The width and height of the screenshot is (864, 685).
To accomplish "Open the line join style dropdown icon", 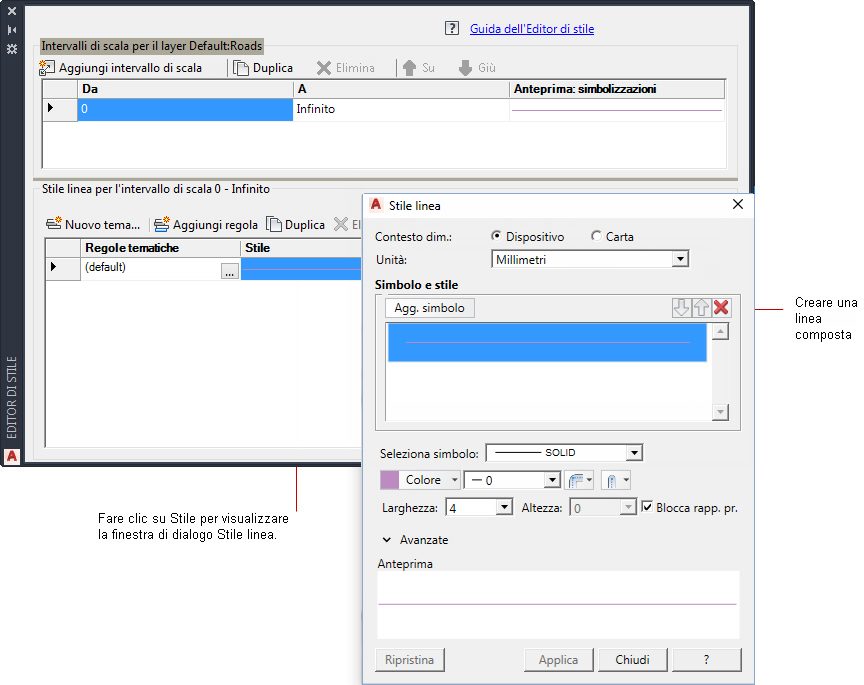I will (x=579, y=481).
